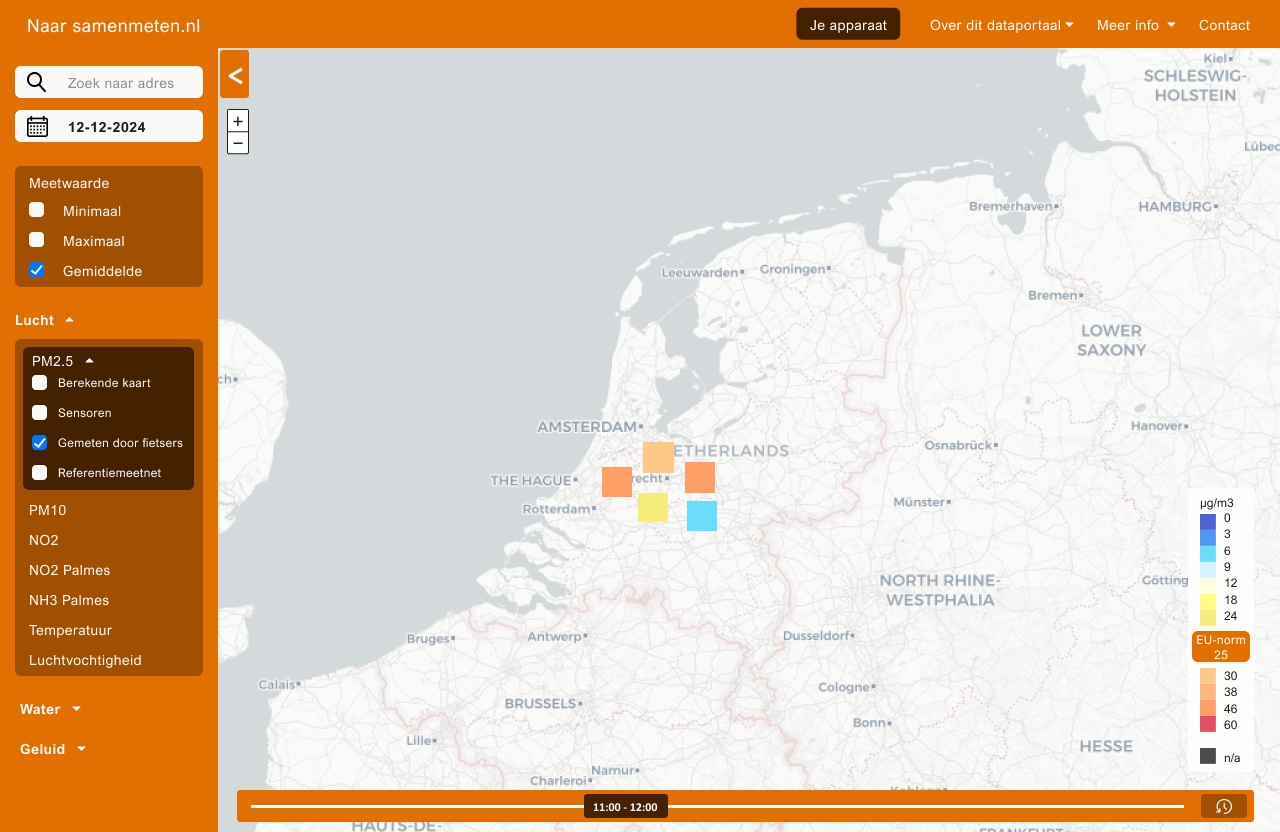Collapse the PM2.5 group
The height and width of the screenshot is (832, 1280).
tap(63, 361)
